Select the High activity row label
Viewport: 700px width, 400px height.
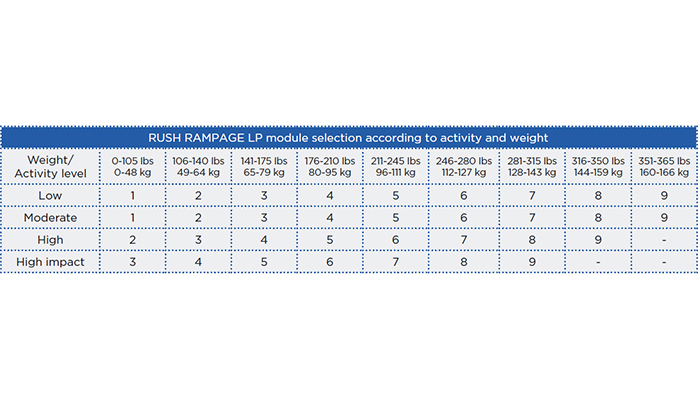(x=51, y=240)
